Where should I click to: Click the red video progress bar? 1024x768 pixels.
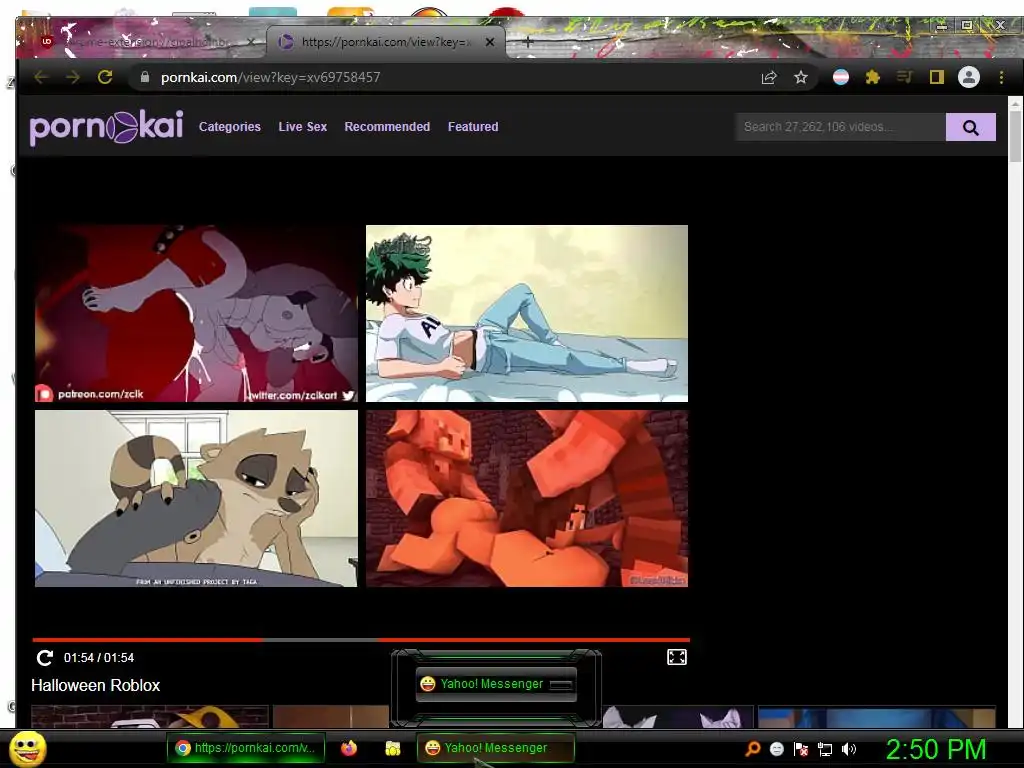361,640
